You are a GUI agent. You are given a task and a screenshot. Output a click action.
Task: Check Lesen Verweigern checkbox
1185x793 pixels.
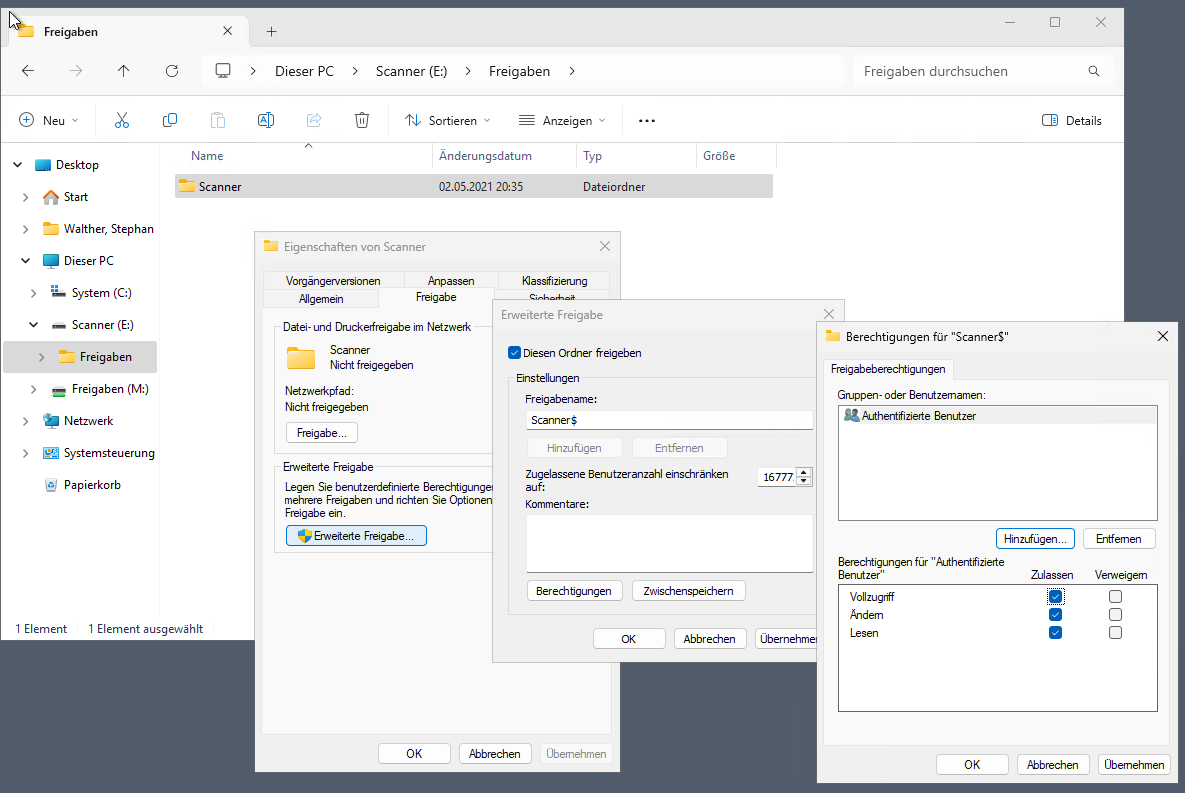pos(1115,633)
